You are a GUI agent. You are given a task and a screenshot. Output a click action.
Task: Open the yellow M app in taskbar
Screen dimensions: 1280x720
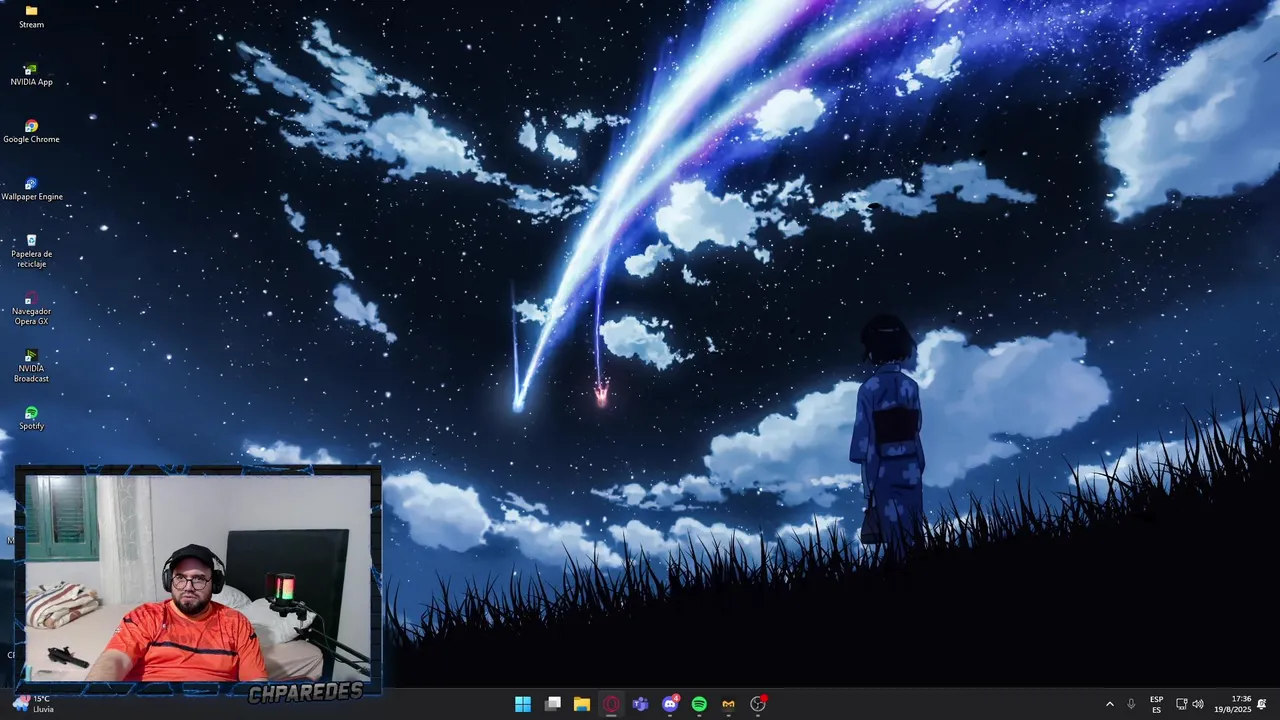click(728, 704)
